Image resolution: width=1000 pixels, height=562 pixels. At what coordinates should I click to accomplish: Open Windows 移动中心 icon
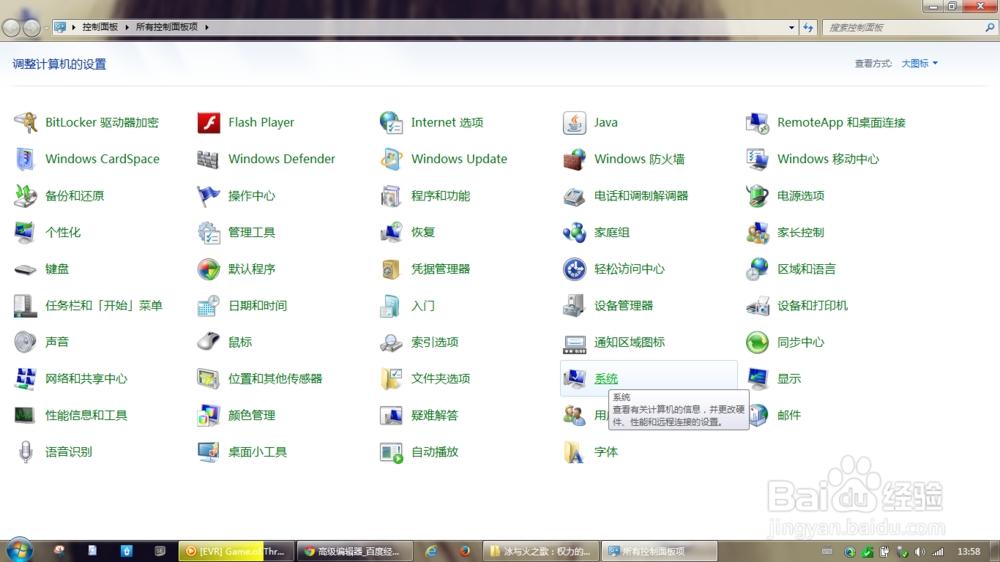coord(757,159)
